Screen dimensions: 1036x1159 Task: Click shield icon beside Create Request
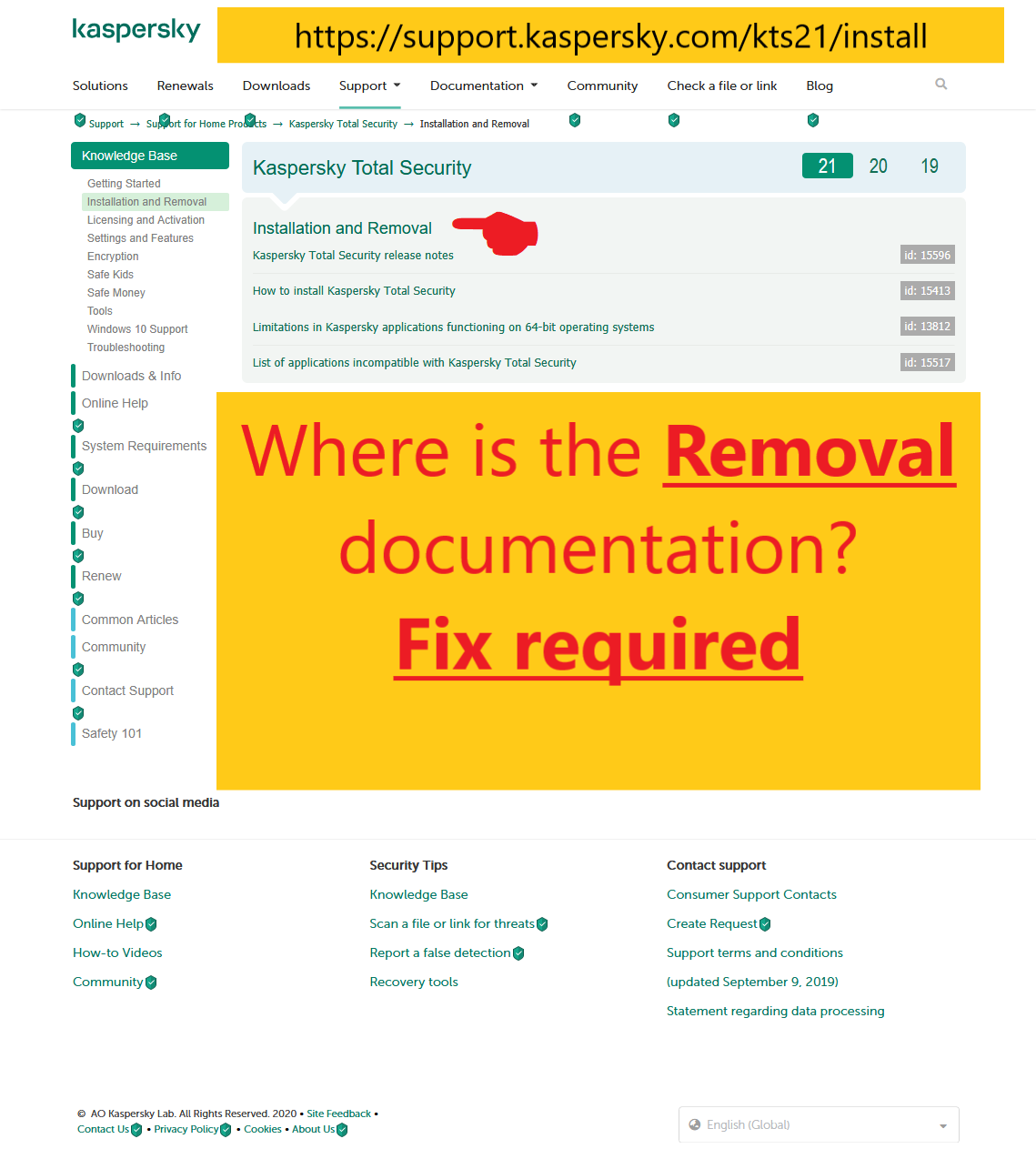click(x=765, y=924)
